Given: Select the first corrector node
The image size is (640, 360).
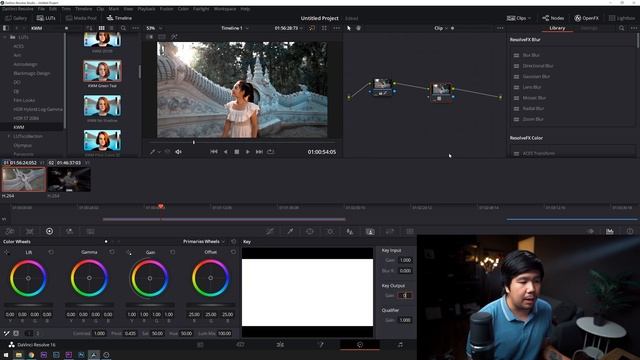Looking at the screenshot, I should [382, 87].
